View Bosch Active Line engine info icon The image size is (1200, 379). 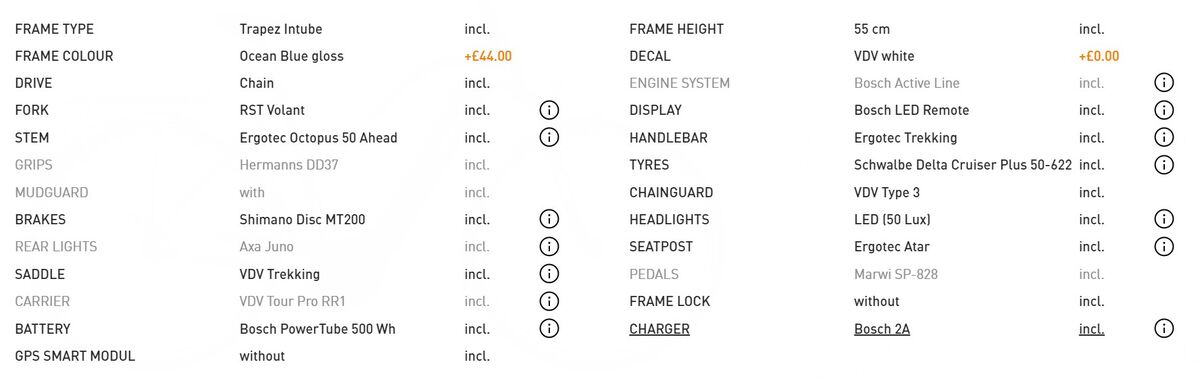pyautogui.click(x=1163, y=83)
